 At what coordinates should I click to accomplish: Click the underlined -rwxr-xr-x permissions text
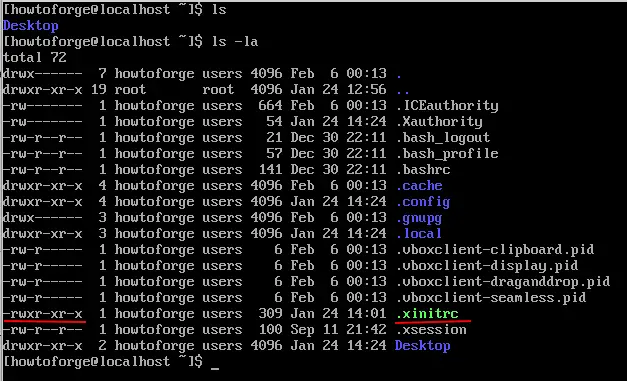[x=43, y=313]
